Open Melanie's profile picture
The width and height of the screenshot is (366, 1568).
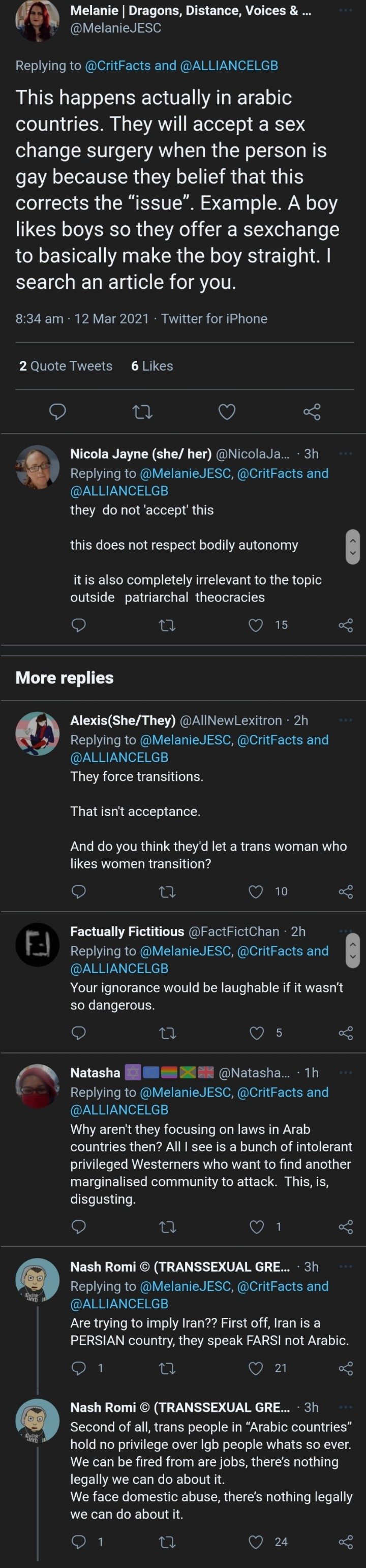tap(37, 19)
